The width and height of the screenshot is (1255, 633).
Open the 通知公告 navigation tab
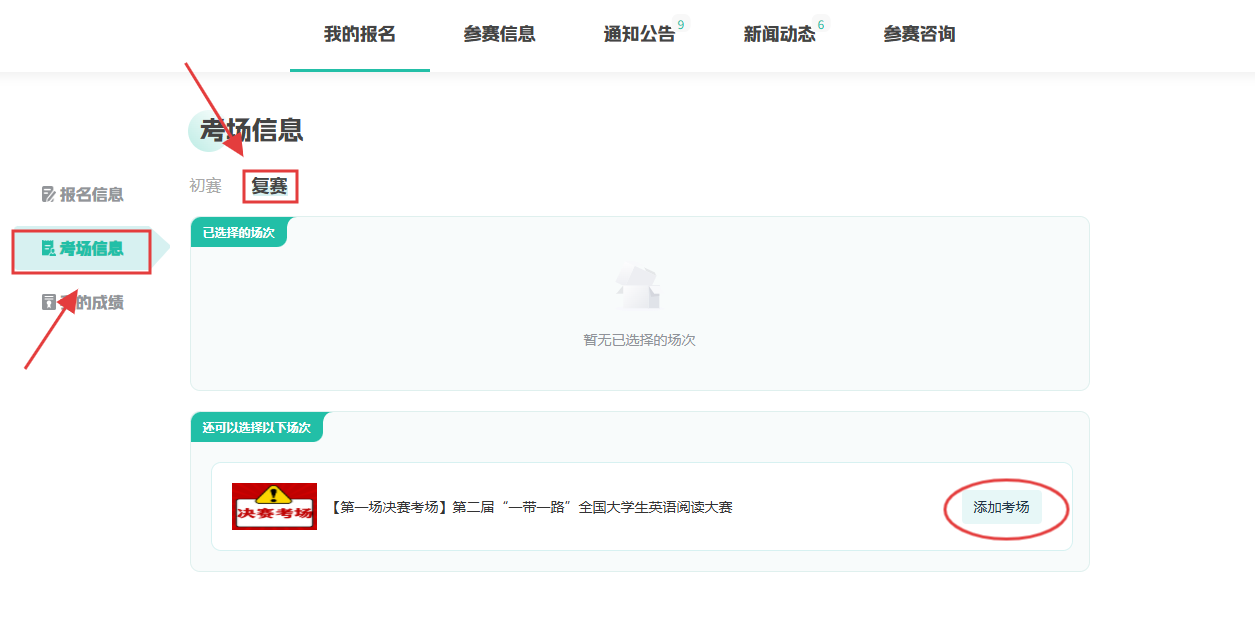[x=639, y=34]
